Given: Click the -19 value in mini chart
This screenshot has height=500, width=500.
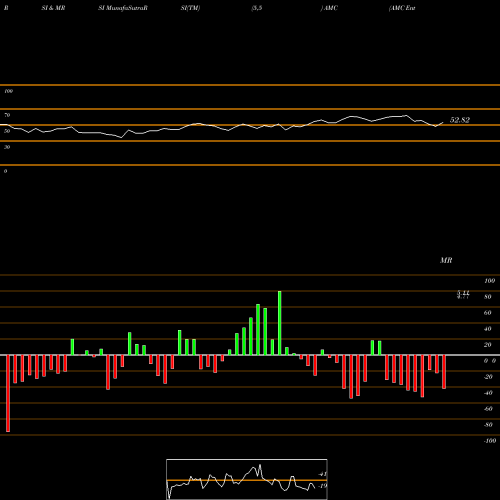Looking at the screenshot, I should [323, 486].
